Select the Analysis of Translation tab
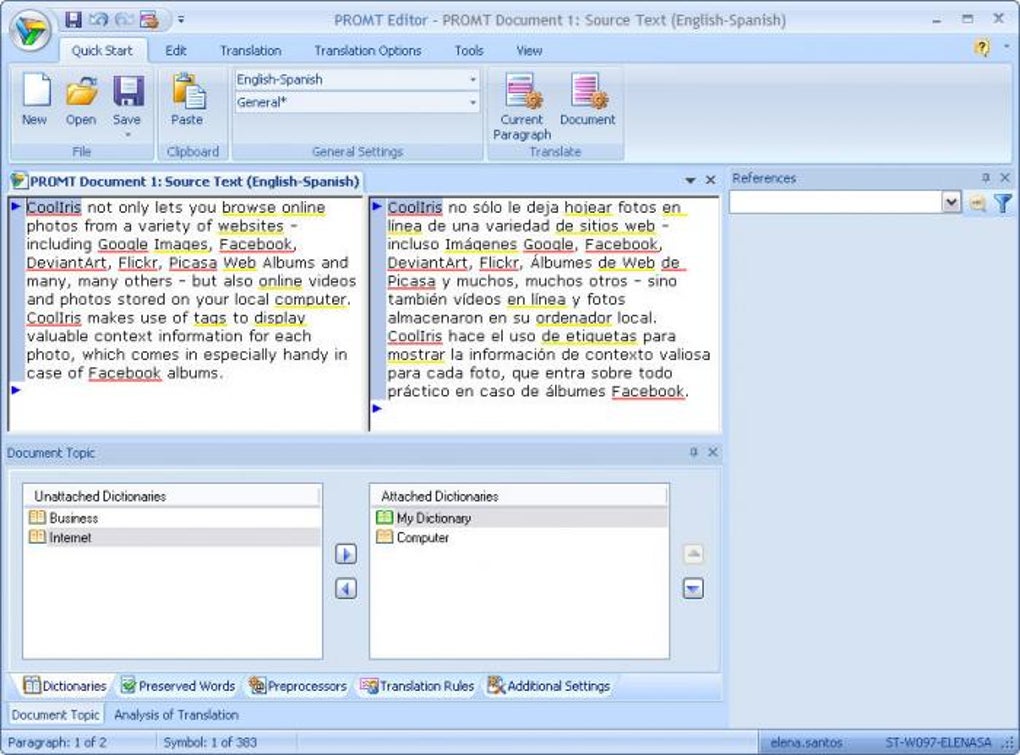Image resolution: width=1020 pixels, height=755 pixels. 176,715
